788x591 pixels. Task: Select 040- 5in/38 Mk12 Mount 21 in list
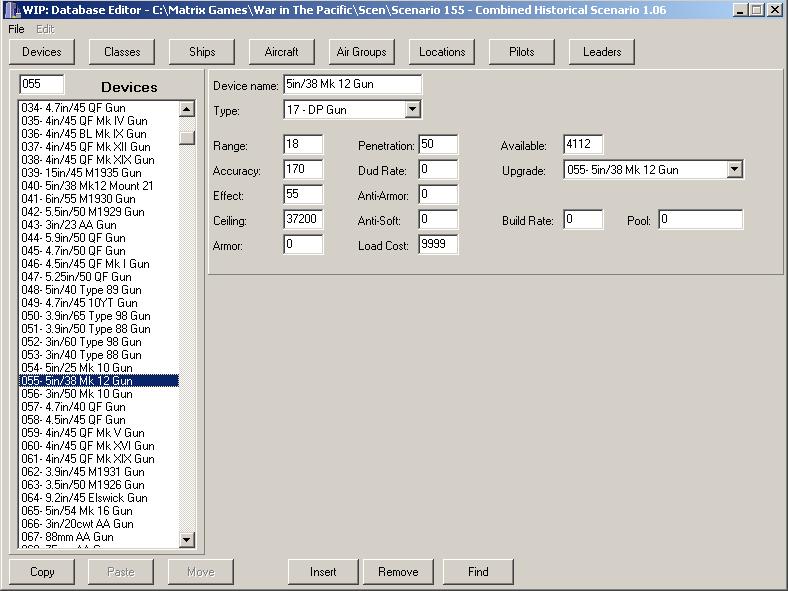pos(88,186)
